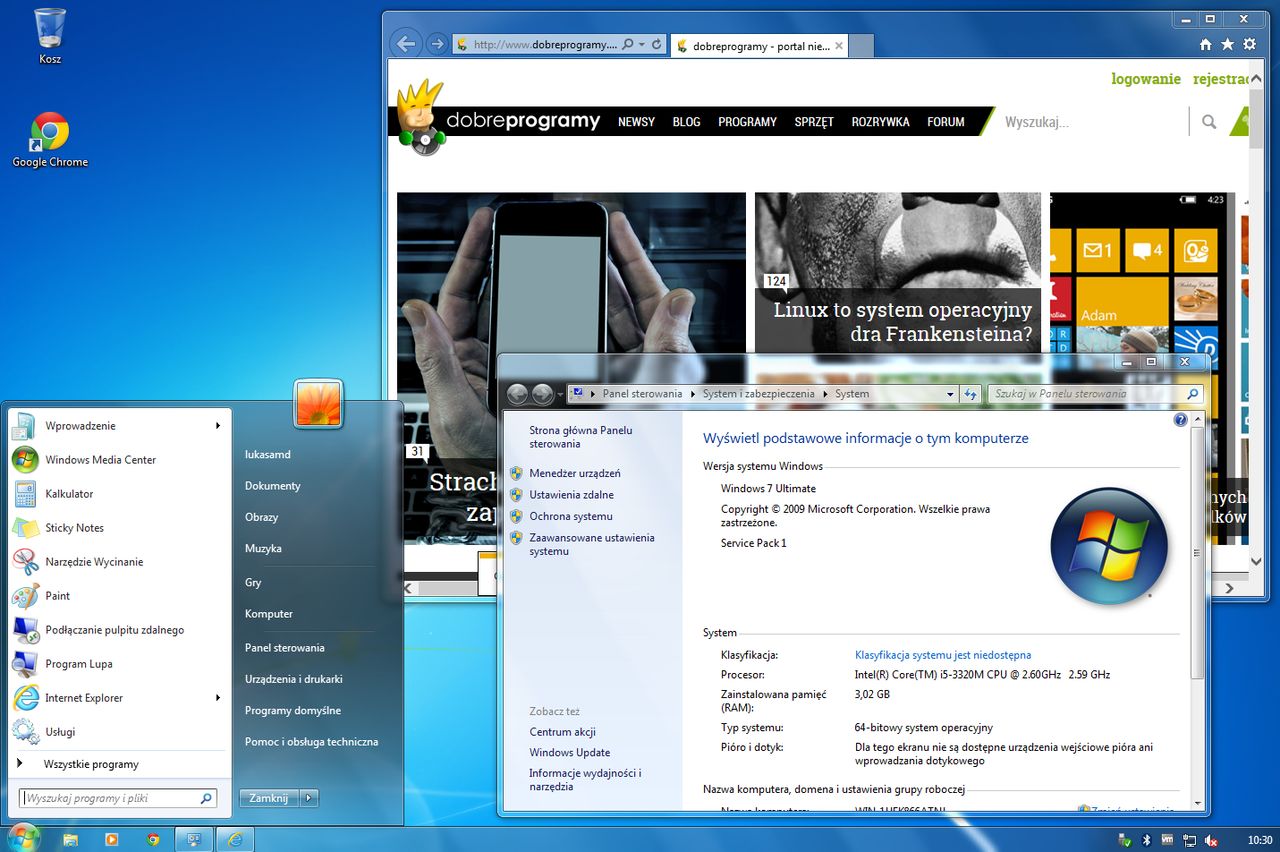
Task: Switch to Internet Explorer on the taskbar
Action: click(236, 839)
